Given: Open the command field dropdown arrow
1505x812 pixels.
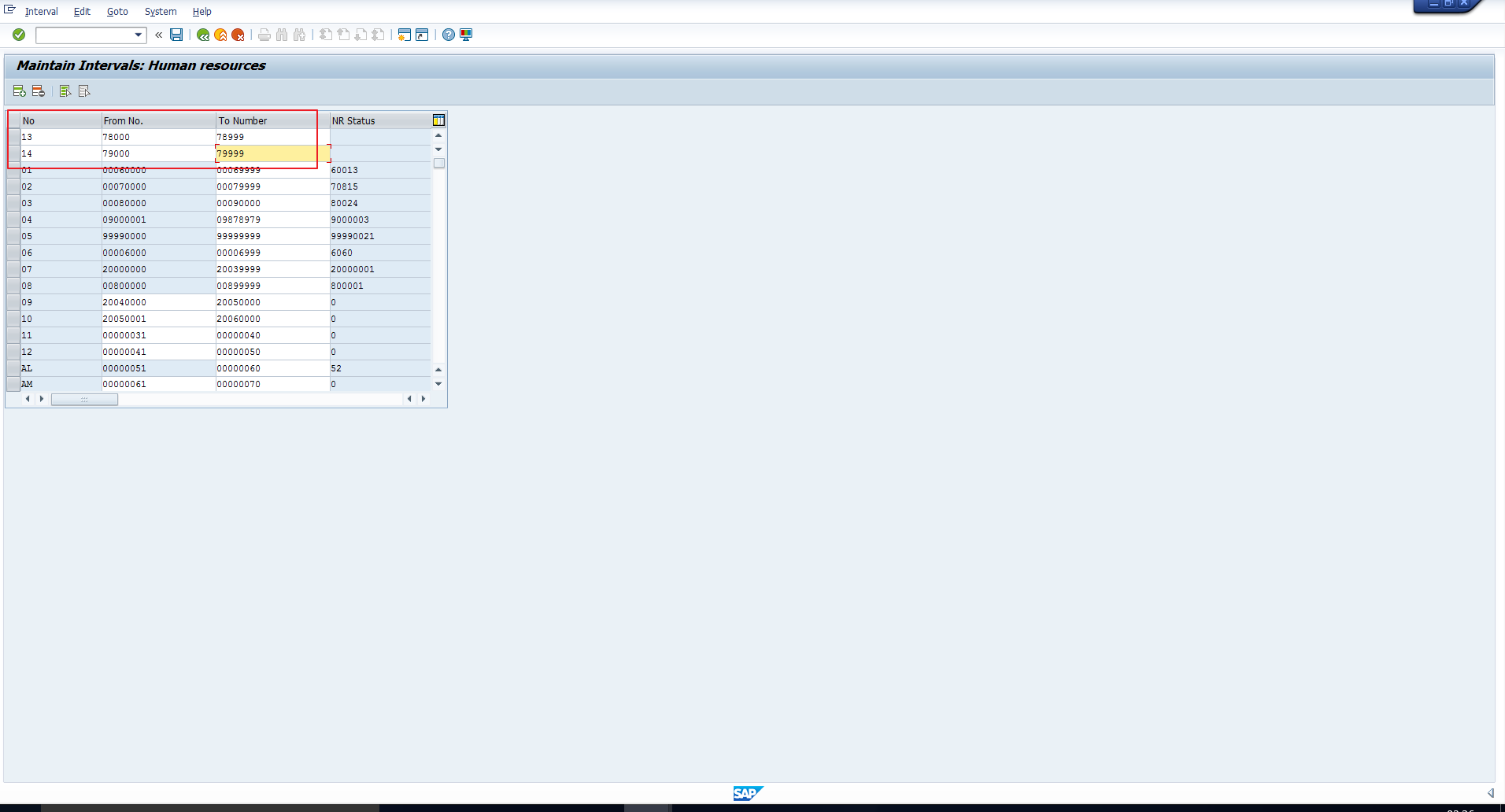Looking at the screenshot, I should [x=139, y=35].
